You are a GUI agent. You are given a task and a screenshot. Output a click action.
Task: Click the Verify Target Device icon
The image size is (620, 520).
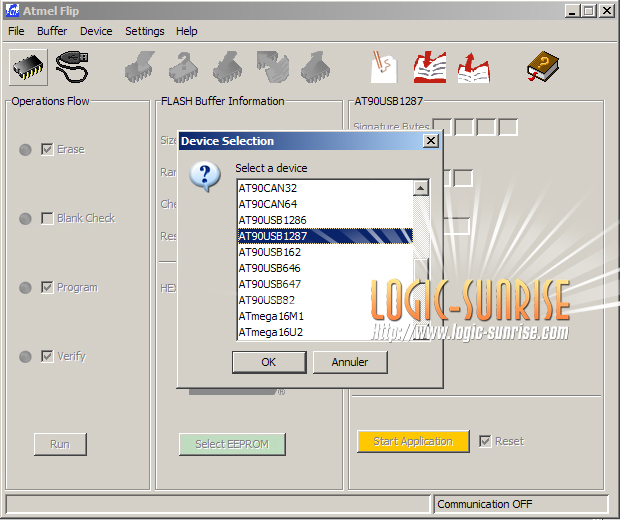pos(272,67)
